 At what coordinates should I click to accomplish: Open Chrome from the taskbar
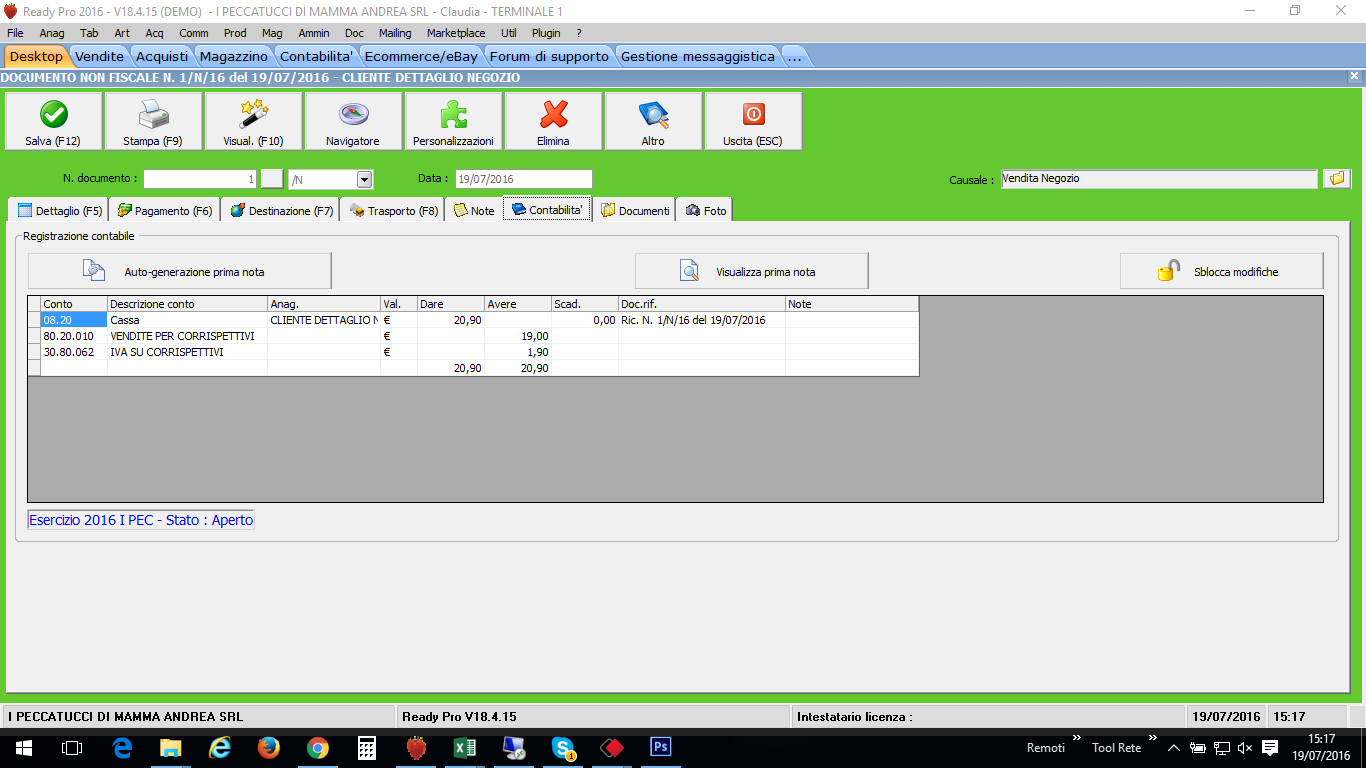(317, 747)
